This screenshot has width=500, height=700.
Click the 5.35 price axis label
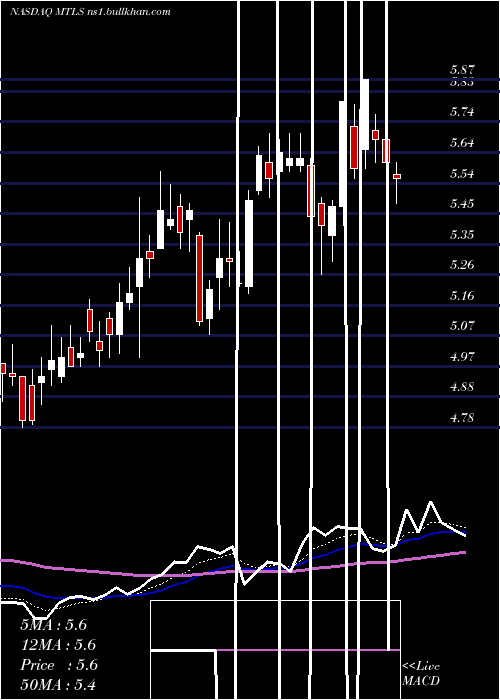[462, 234]
